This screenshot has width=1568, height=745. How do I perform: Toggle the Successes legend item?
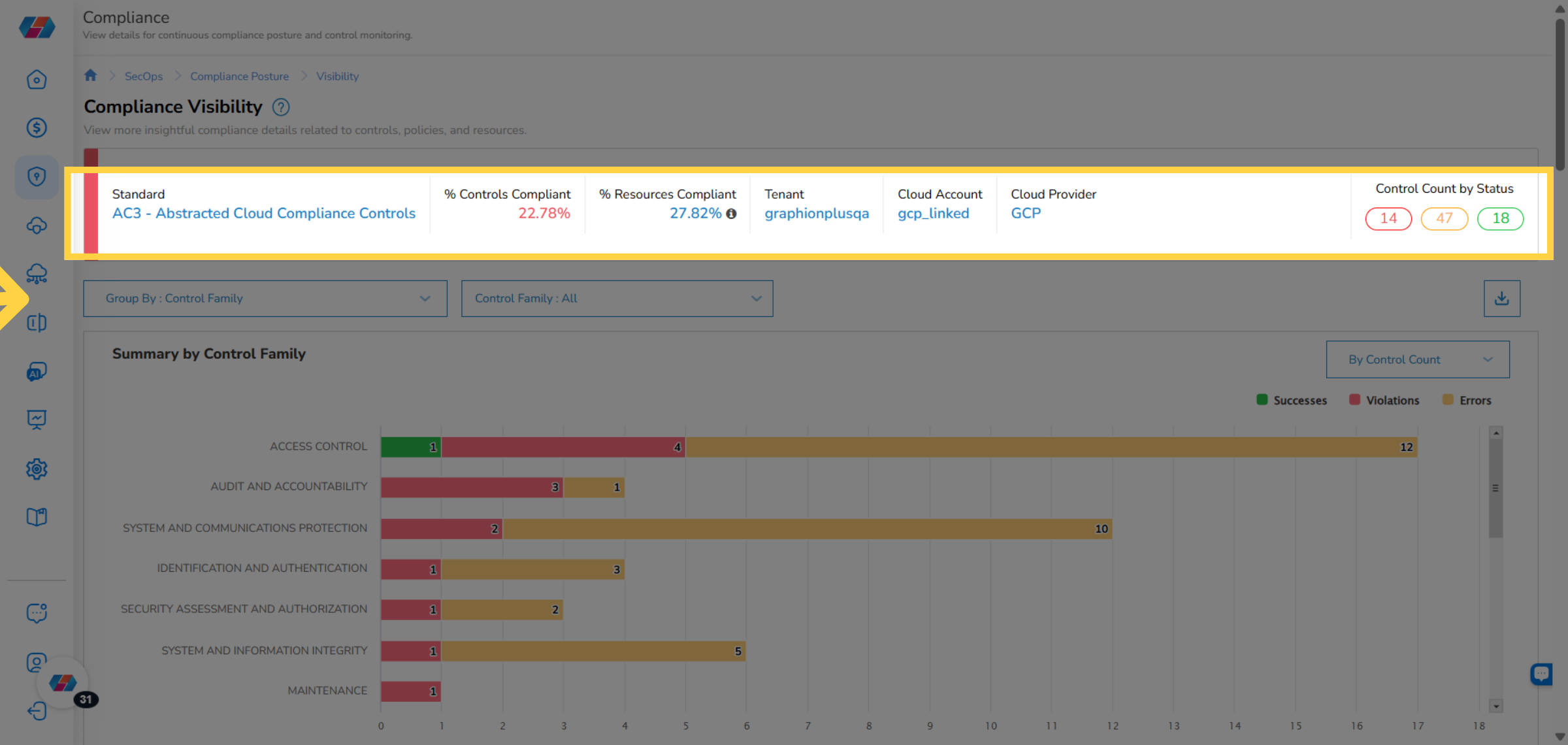click(1292, 400)
